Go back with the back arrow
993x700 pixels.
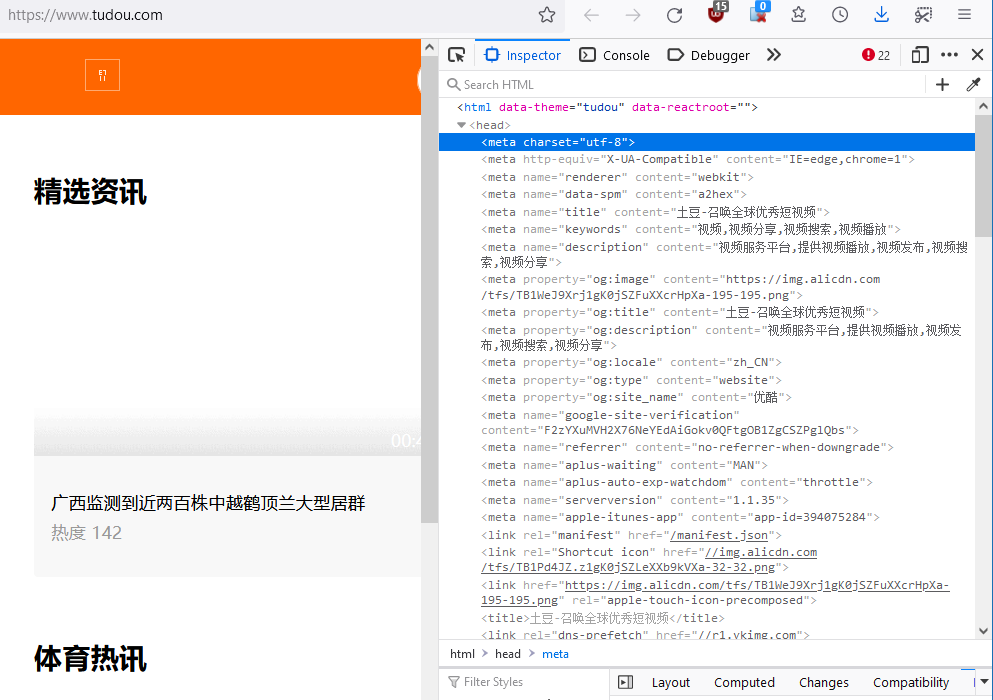pyautogui.click(x=591, y=15)
